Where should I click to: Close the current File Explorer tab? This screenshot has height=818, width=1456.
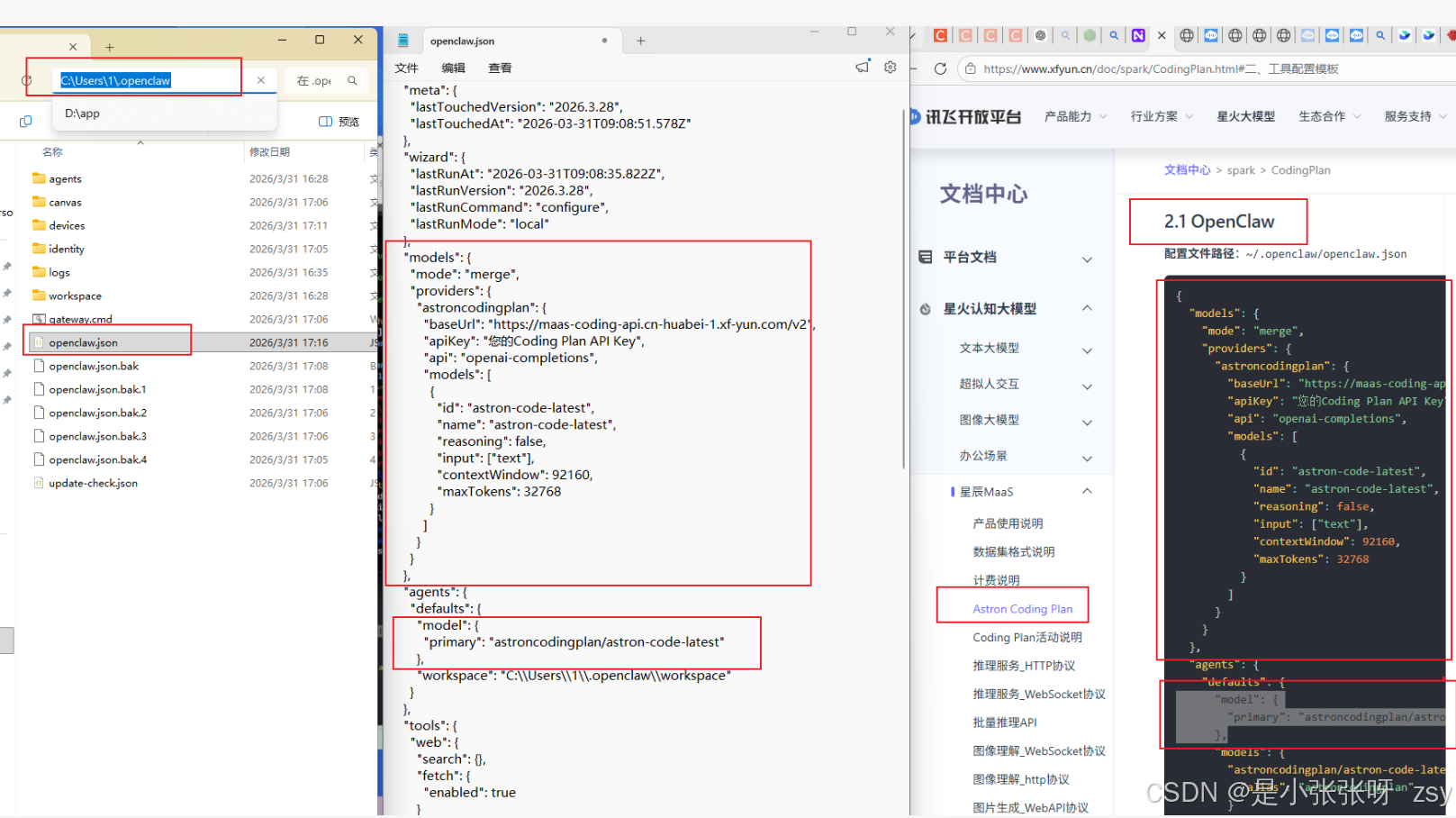[x=73, y=47]
